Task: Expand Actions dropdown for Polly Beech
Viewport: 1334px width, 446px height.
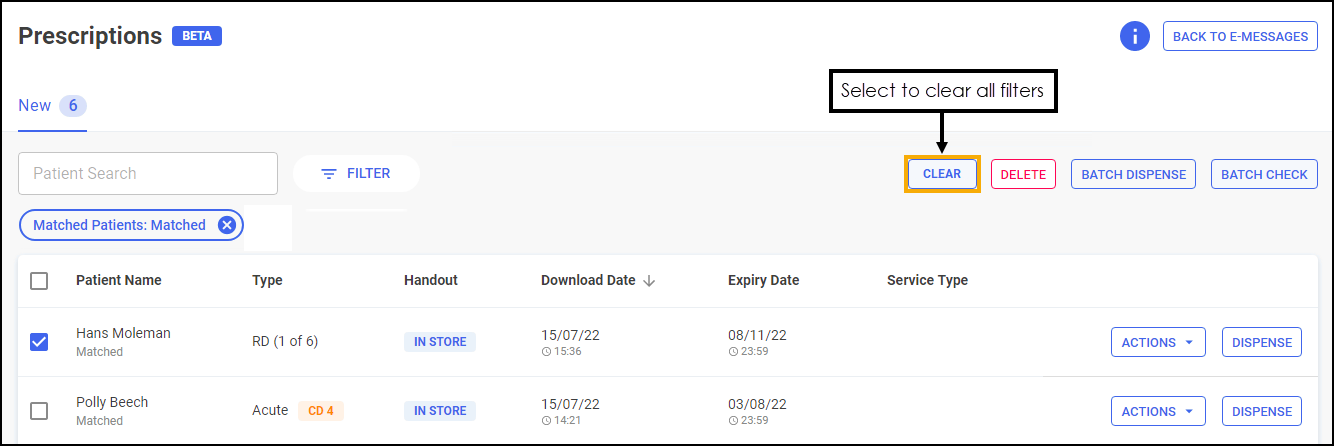Action: pos(1158,411)
